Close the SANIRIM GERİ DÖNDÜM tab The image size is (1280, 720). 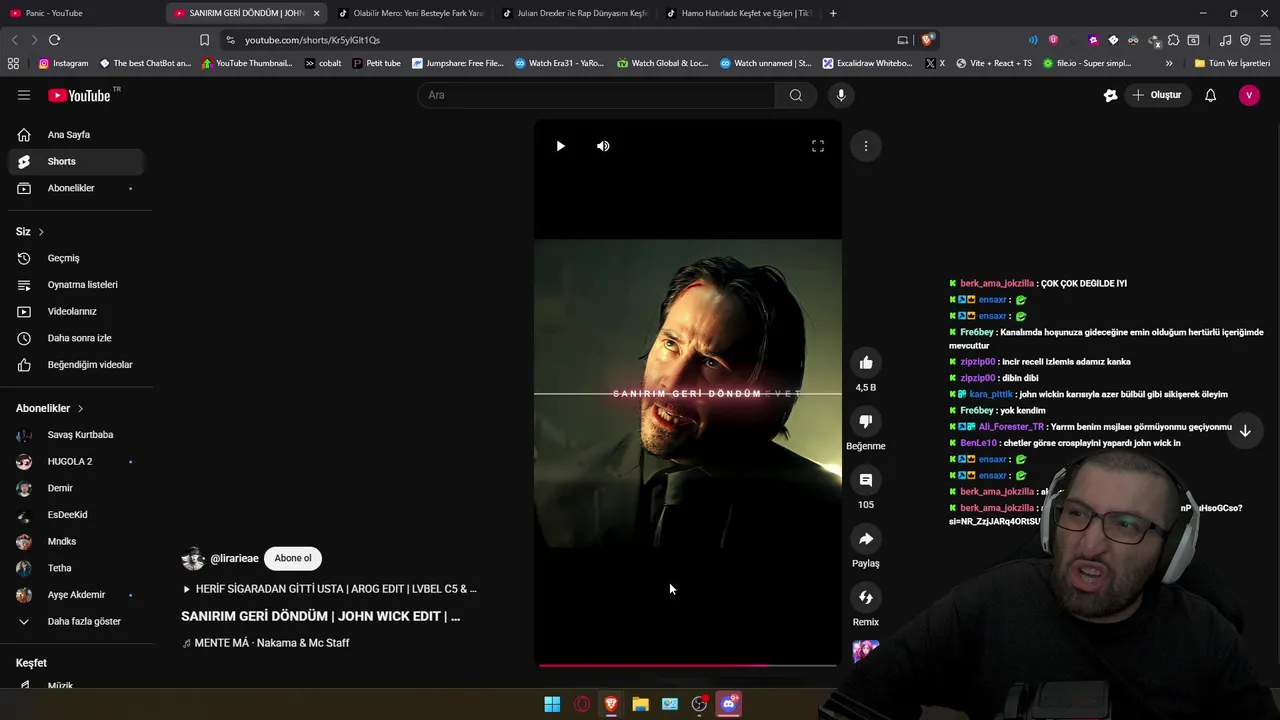(x=317, y=13)
